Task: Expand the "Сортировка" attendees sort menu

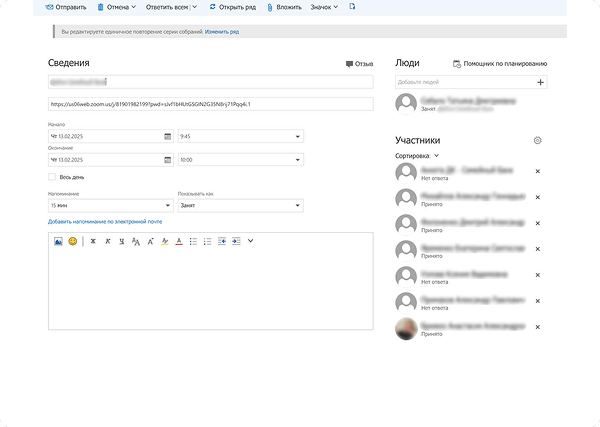Action: click(x=420, y=156)
